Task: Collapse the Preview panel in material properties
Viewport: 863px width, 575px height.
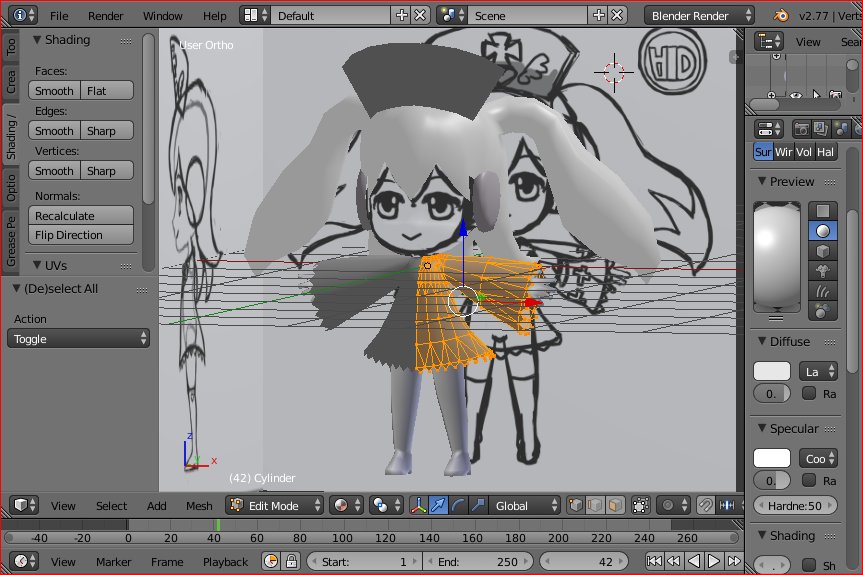Action: tap(762, 181)
